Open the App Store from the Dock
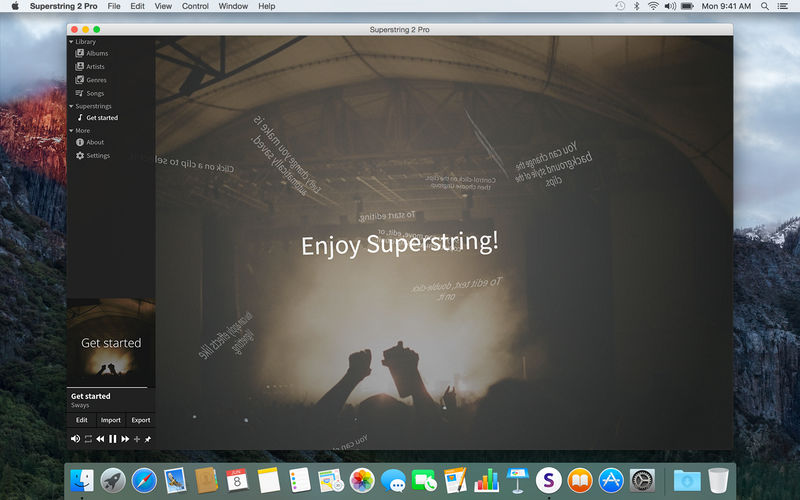Screen dimensions: 800x500 coord(611,480)
